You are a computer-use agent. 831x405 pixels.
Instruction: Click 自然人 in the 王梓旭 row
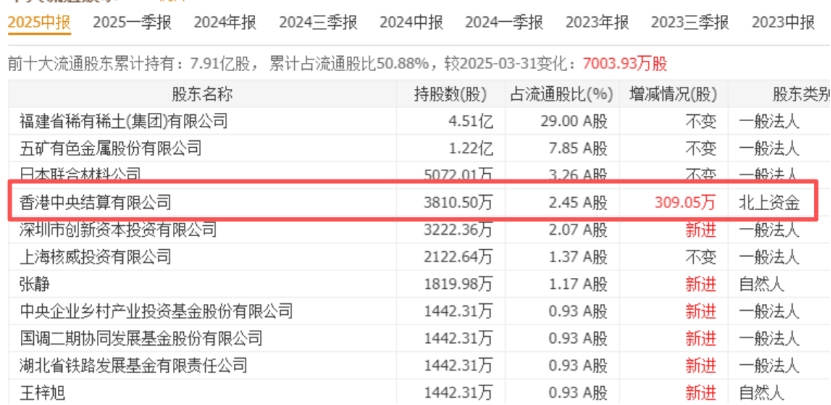pos(761,392)
